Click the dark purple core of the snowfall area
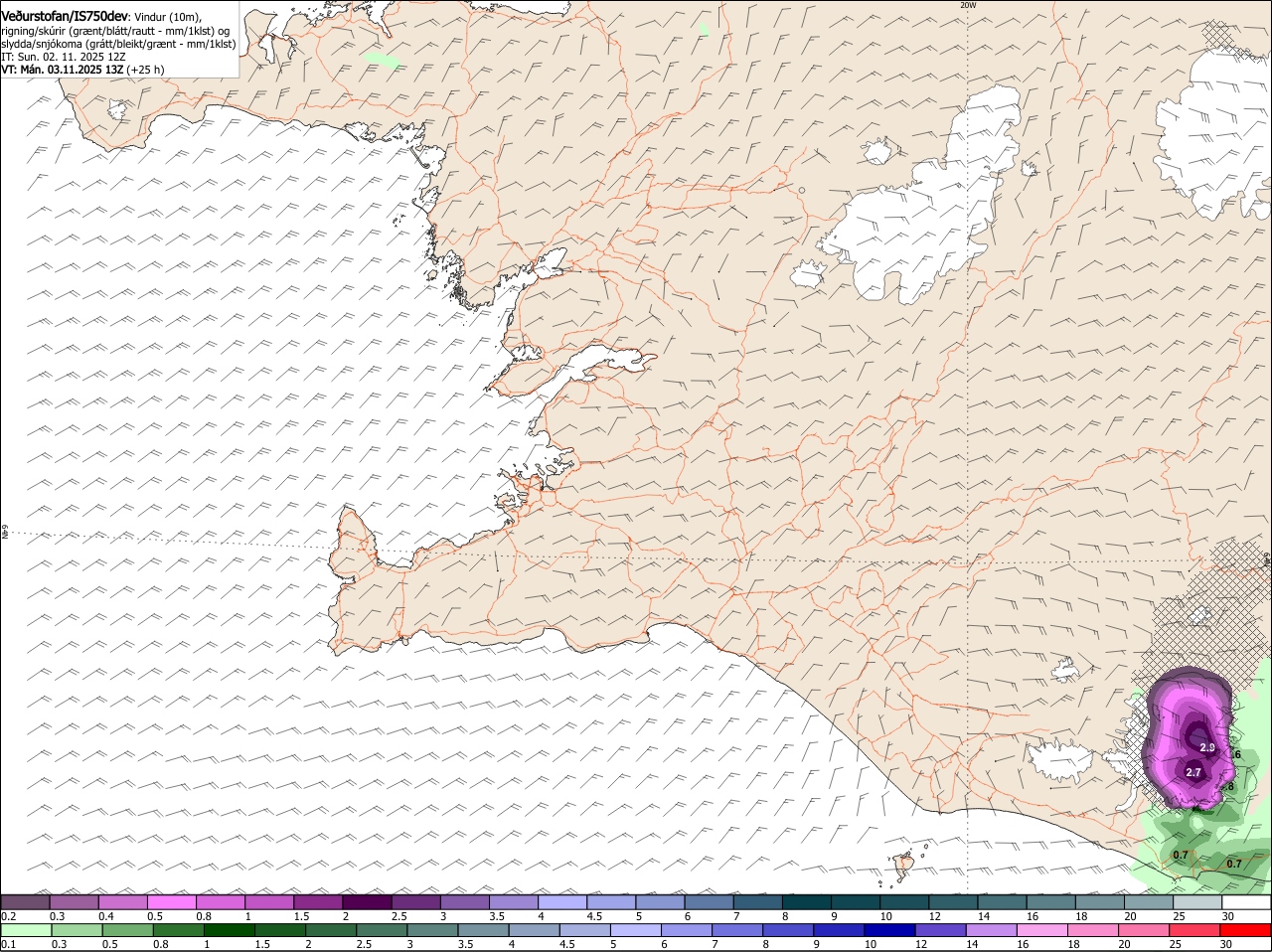Image resolution: width=1272 pixels, height=952 pixels. click(1197, 737)
